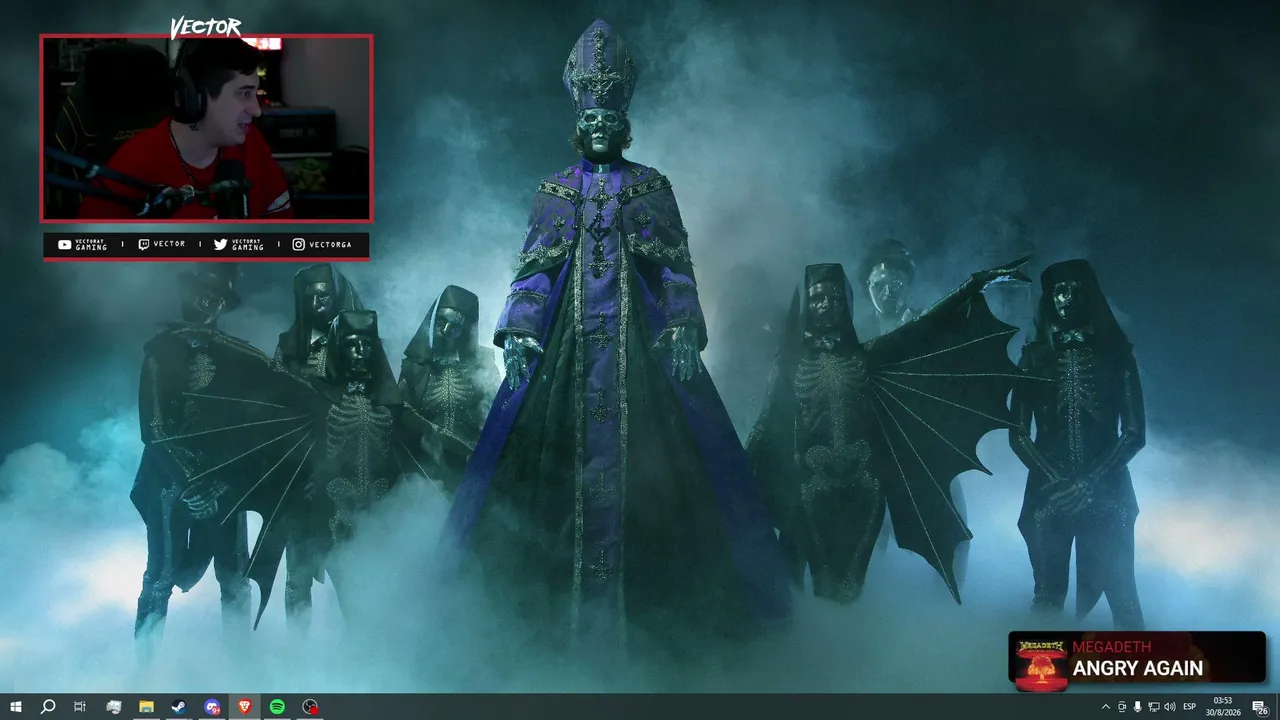Screen dimensions: 1280x720
Task: Open Discord with the 9+ badge
Action: (x=212, y=707)
